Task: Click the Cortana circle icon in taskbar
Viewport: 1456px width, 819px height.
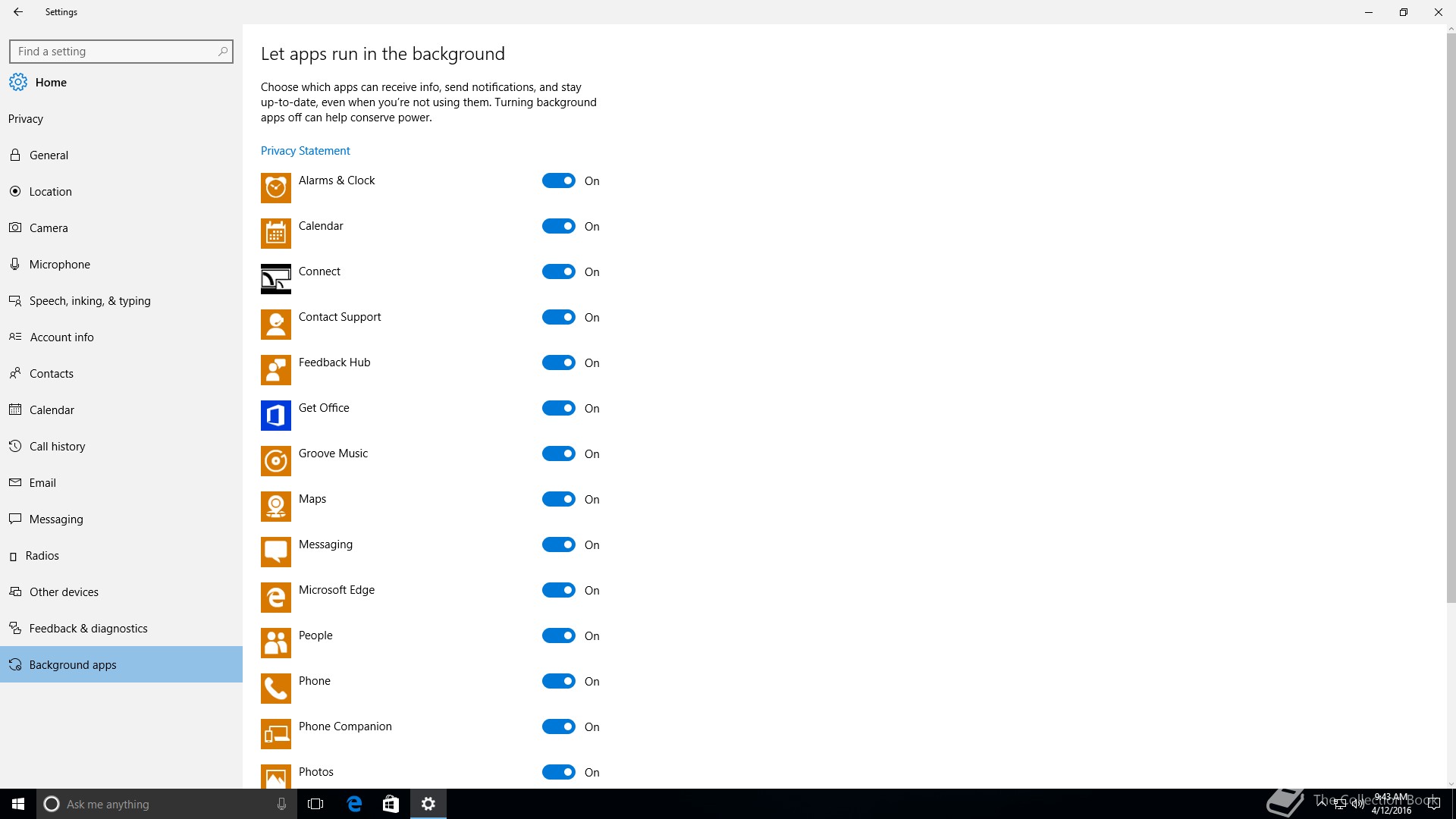Action: 52,804
